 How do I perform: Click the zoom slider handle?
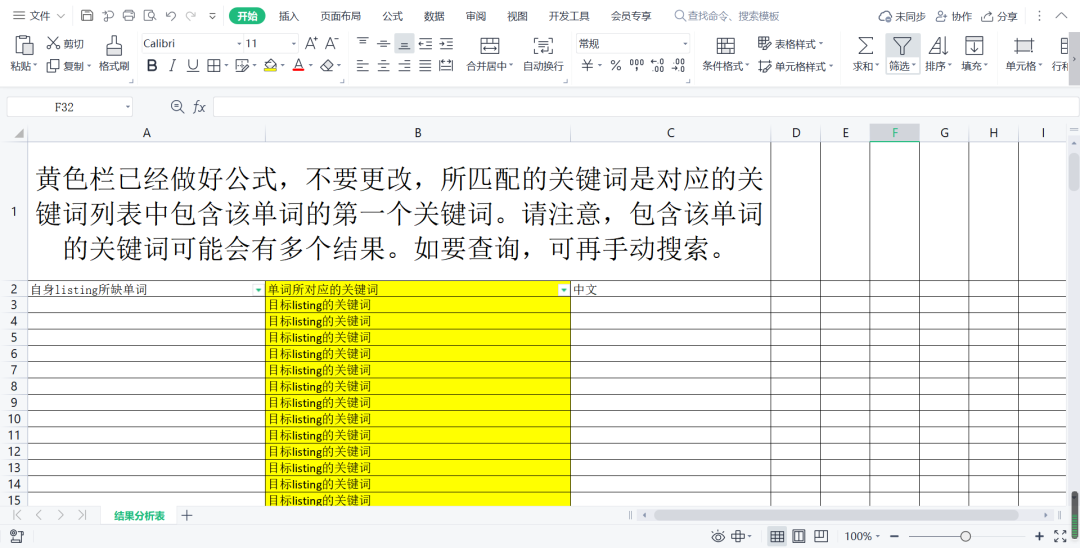(x=966, y=536)
